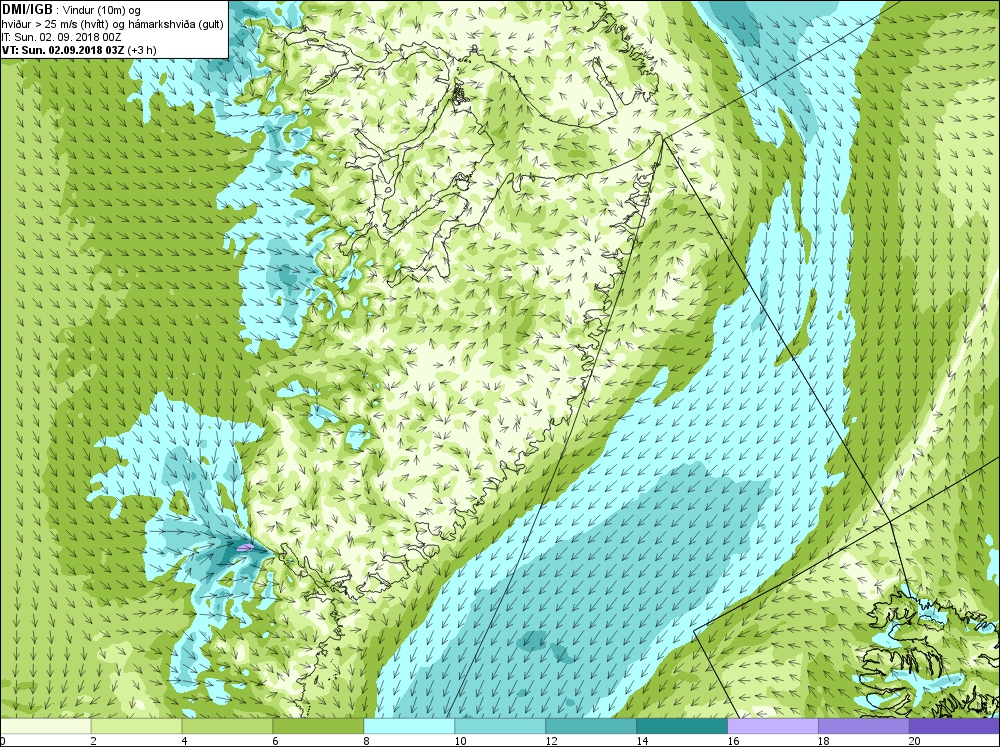Click the 12–14 m/s teal legend swatch
The height and width of the screenshot is (747, 1000).
pos(591,726)
